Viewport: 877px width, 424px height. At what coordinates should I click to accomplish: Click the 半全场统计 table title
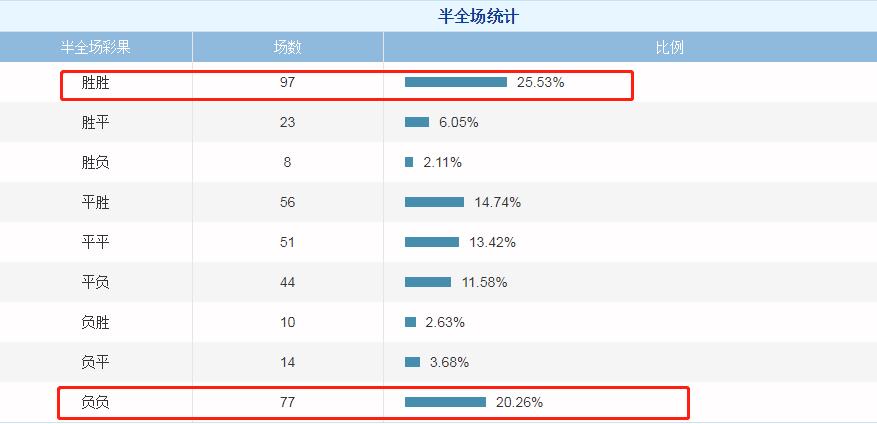click(479, 16)
